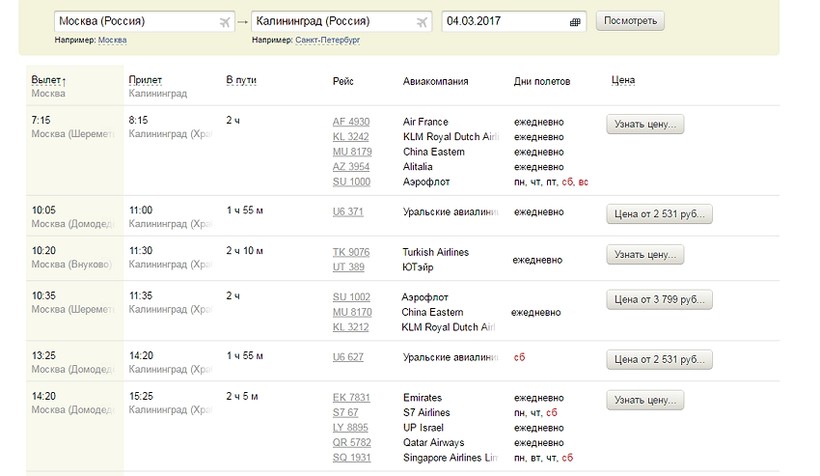Click Узнать цену for the 7:15 flight
820x476 pixels.
pyautogui.click(x=645, y=124)
